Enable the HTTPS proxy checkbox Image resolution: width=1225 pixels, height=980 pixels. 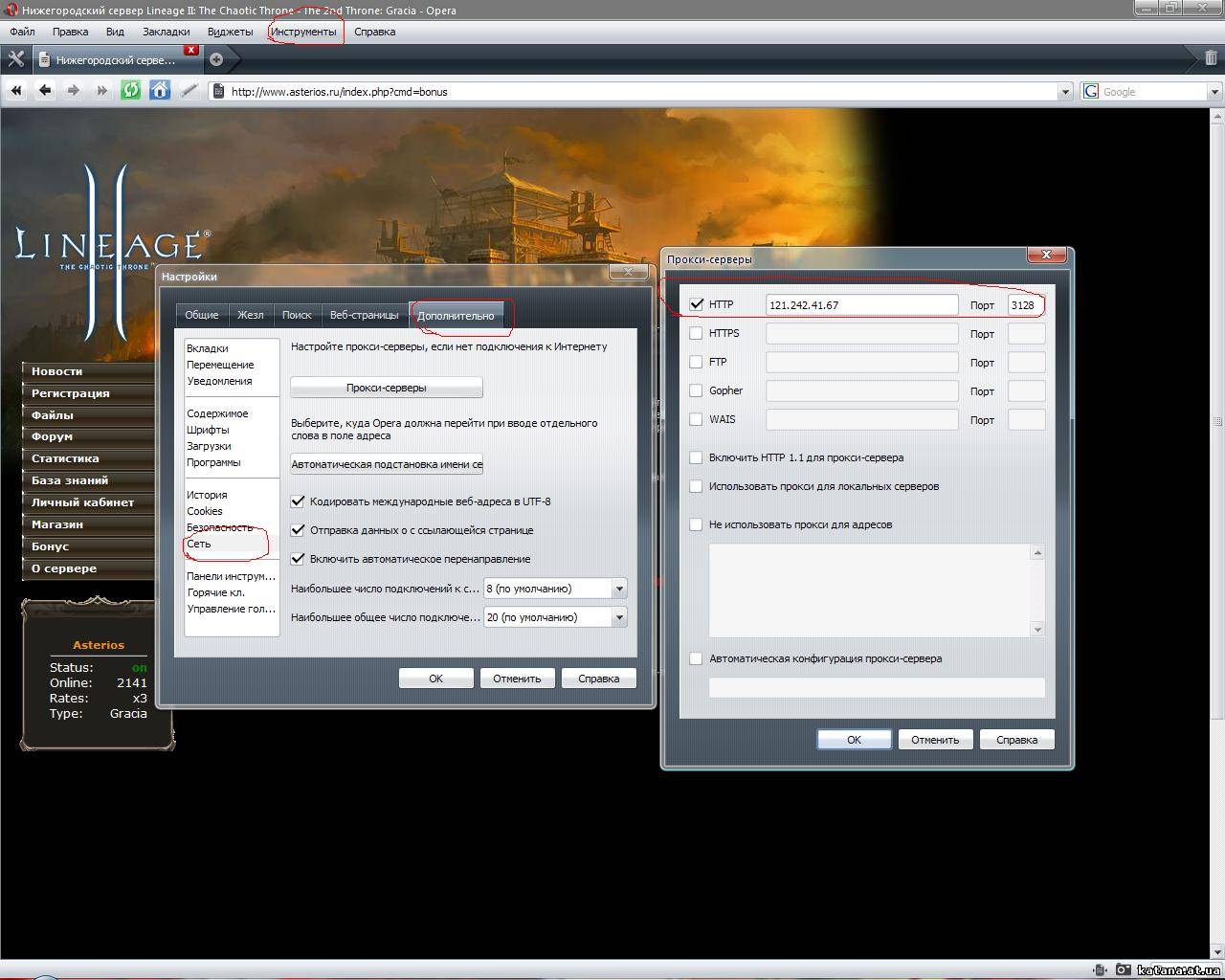[x=697, y=333]
